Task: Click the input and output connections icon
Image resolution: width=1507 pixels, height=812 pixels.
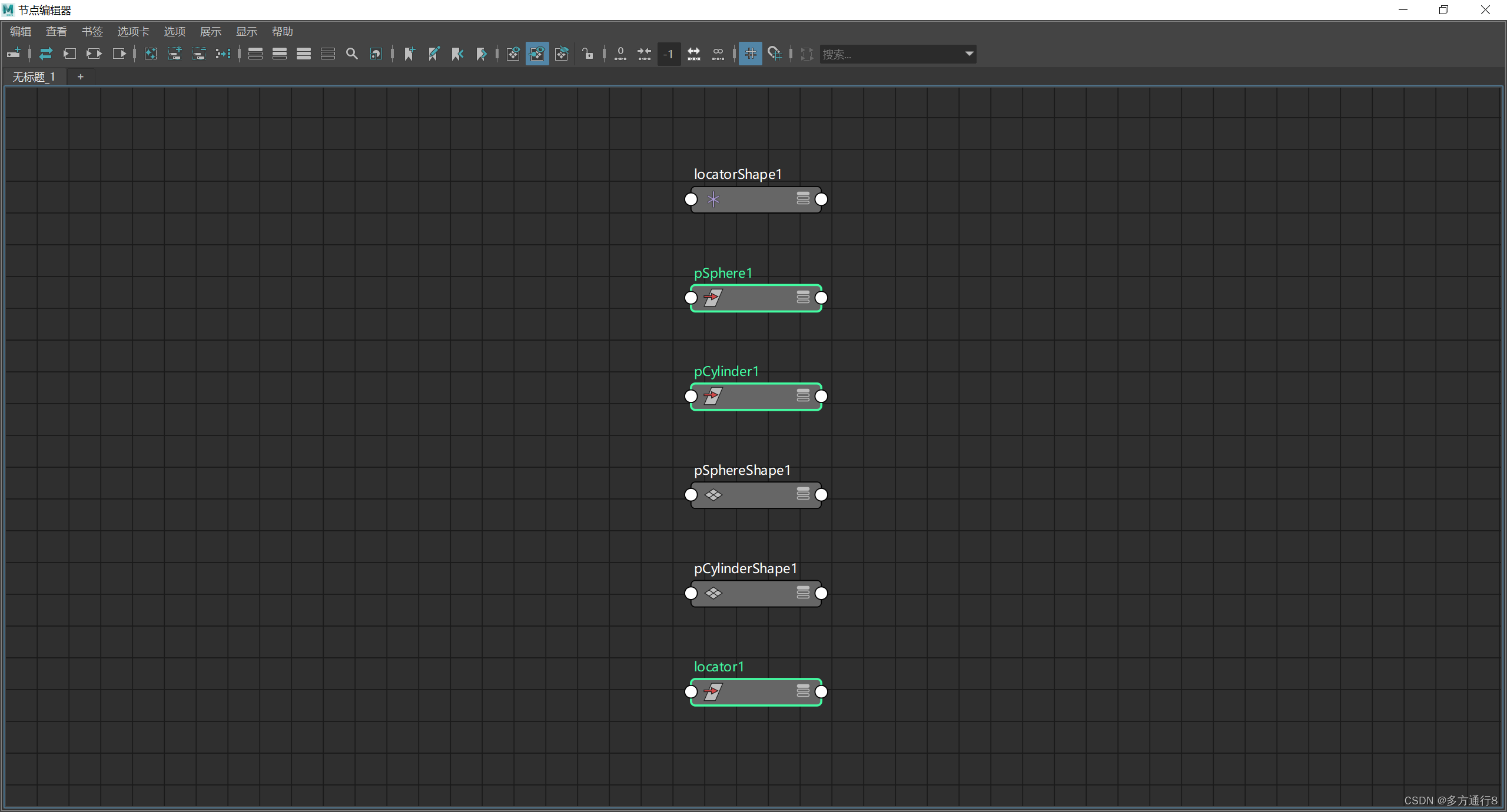Action: (94, 54)
